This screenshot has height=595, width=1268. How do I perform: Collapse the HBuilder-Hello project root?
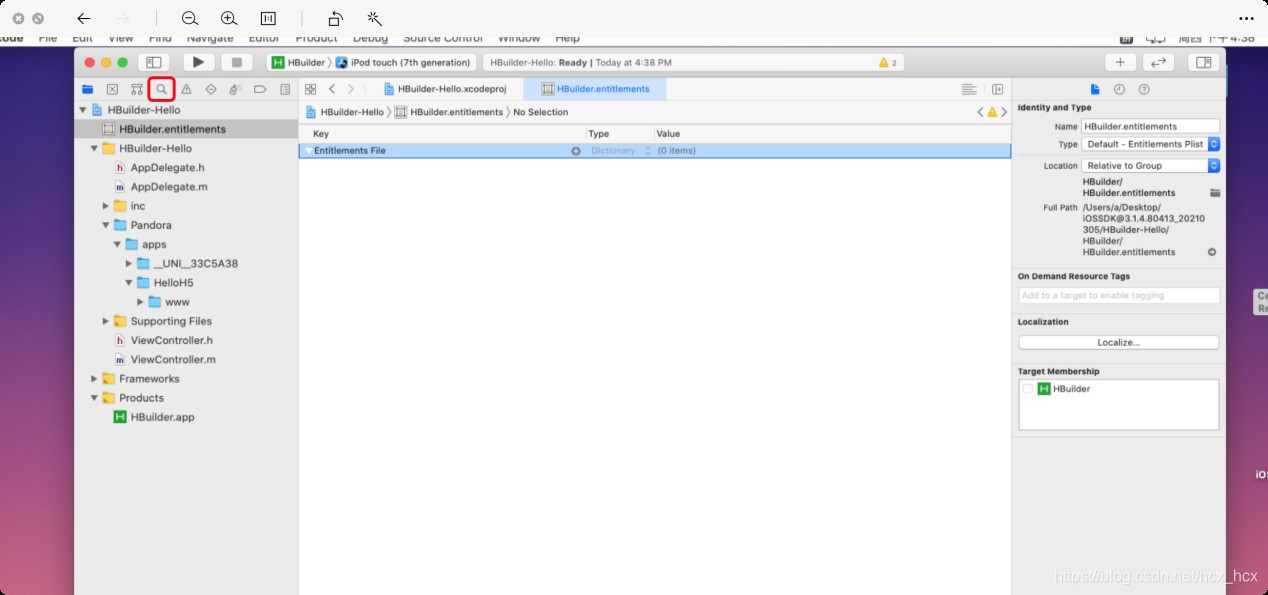point(83,110)
